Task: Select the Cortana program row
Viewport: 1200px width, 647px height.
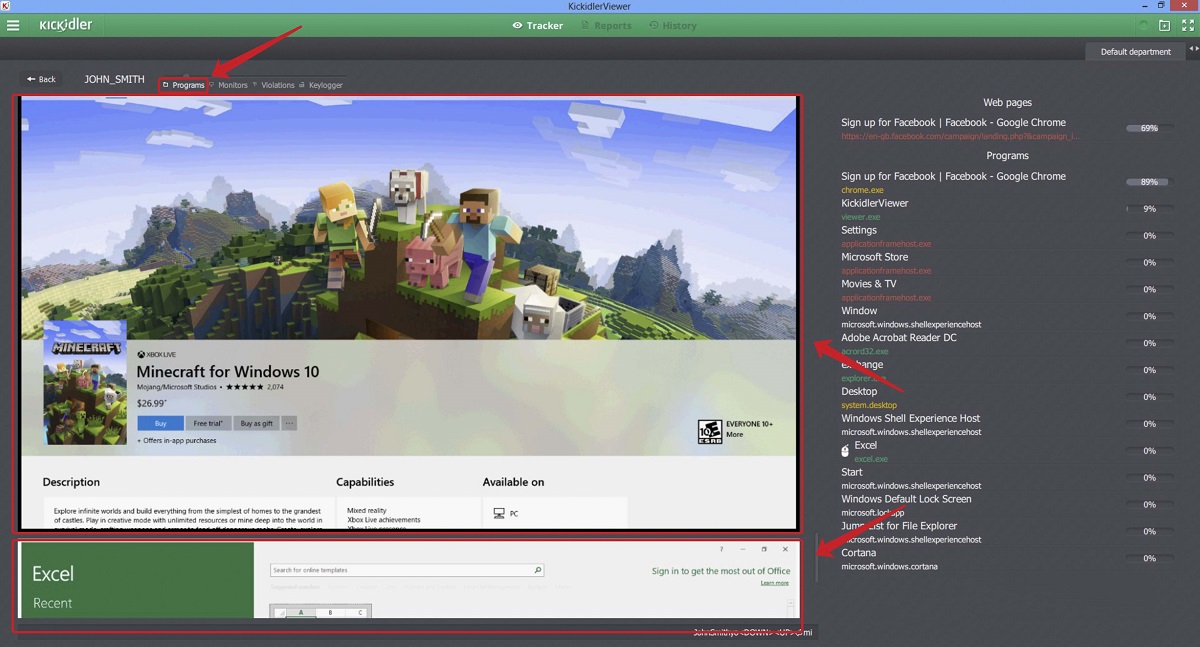Action: pyautogui.click(x=1007, y=559)
